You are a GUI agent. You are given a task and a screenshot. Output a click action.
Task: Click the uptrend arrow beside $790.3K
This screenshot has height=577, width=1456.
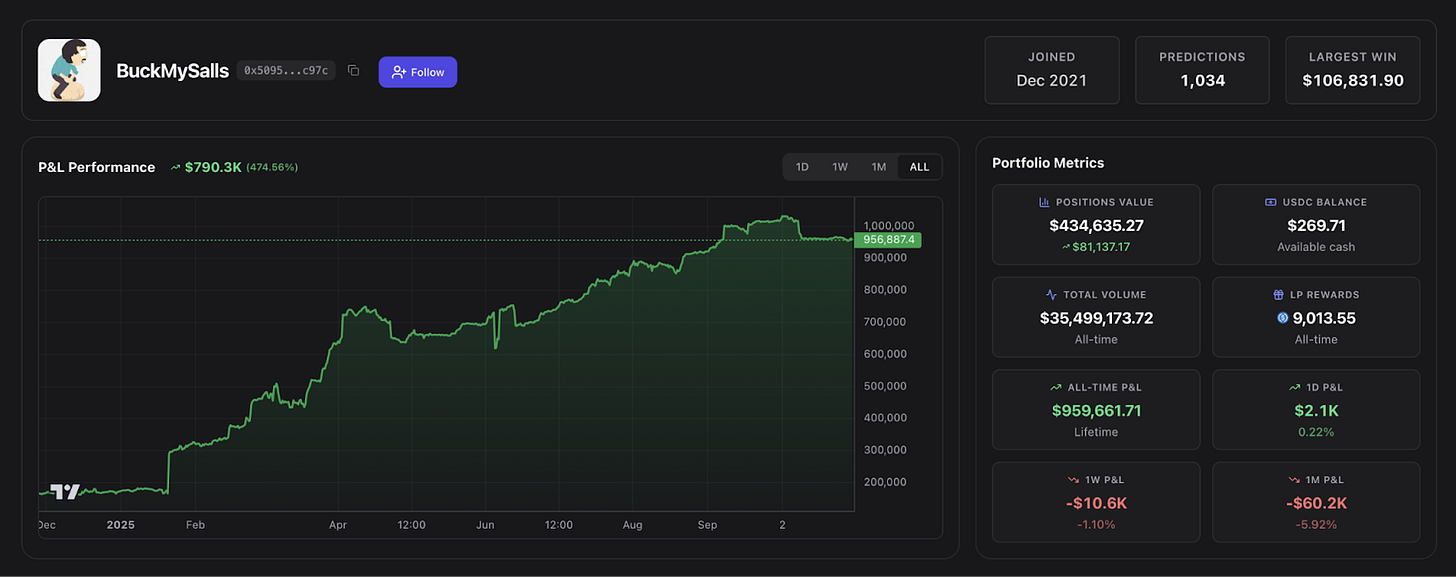[176, 167]
